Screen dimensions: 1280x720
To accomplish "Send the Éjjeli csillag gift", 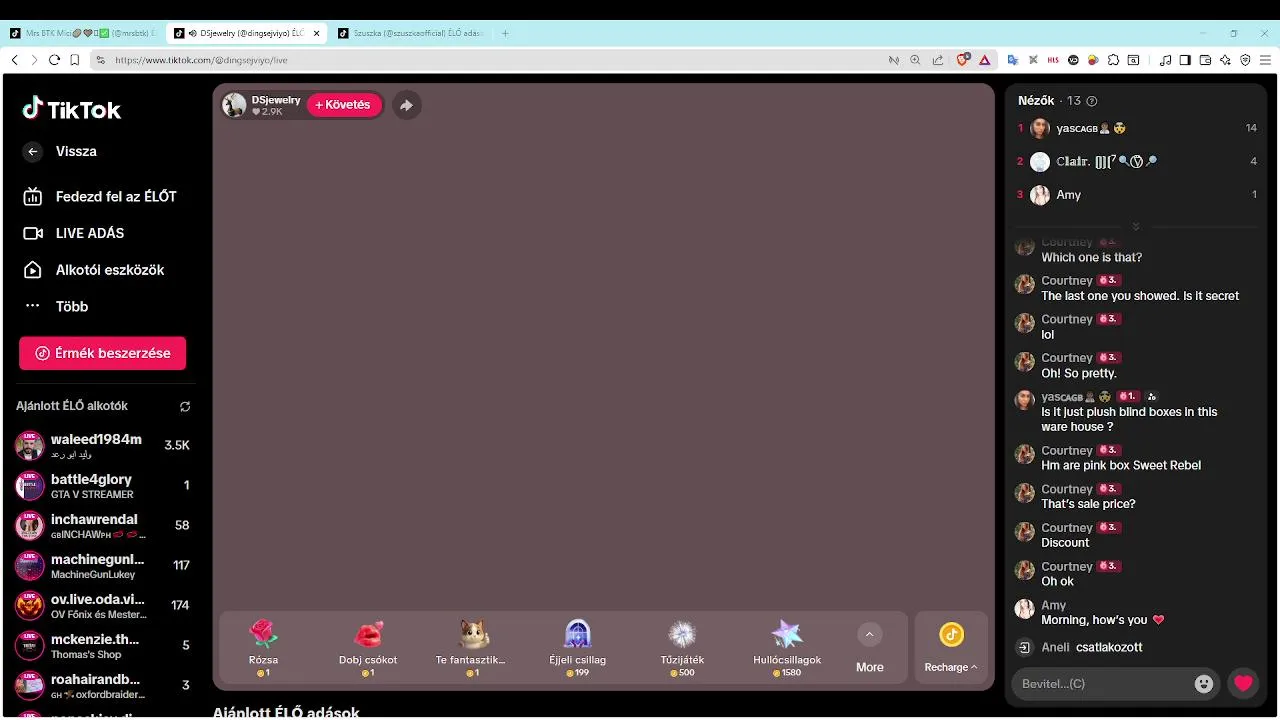I will click(577, 648).
